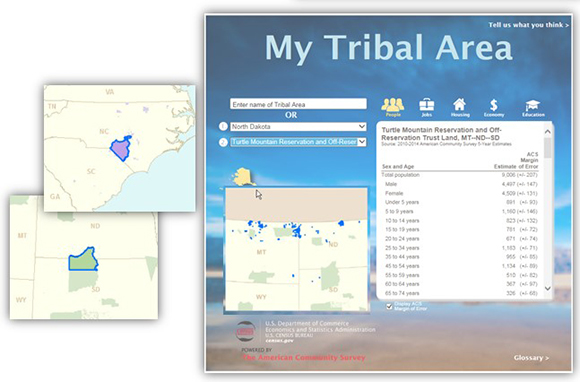Click the data panel scroll up arrow
Image resolution: width=580 pixels, height=382 pixels.
pos(548,132)
